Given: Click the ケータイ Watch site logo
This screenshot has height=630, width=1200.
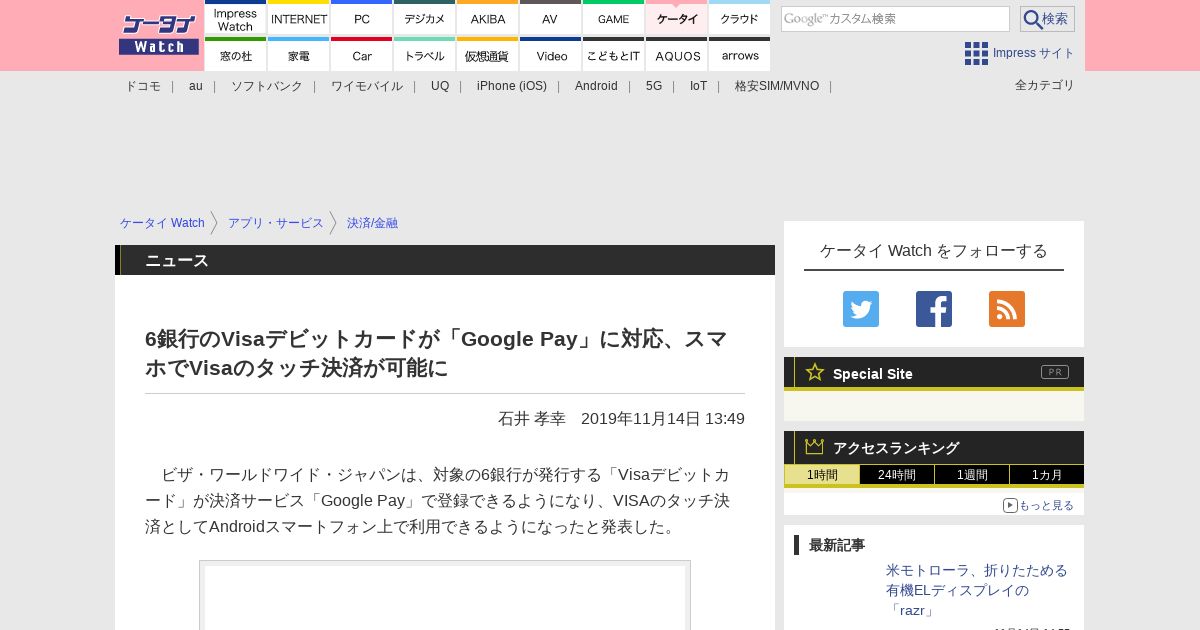Looking at the screenshot, I should [x=159, y=35].
